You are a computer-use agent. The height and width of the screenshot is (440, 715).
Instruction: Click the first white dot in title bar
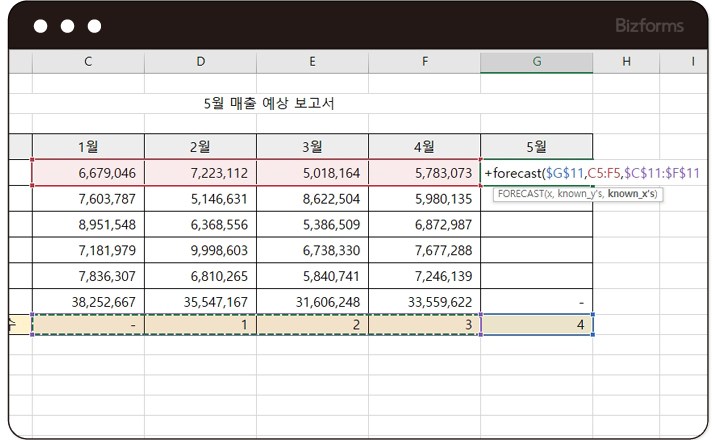(41, 26)
